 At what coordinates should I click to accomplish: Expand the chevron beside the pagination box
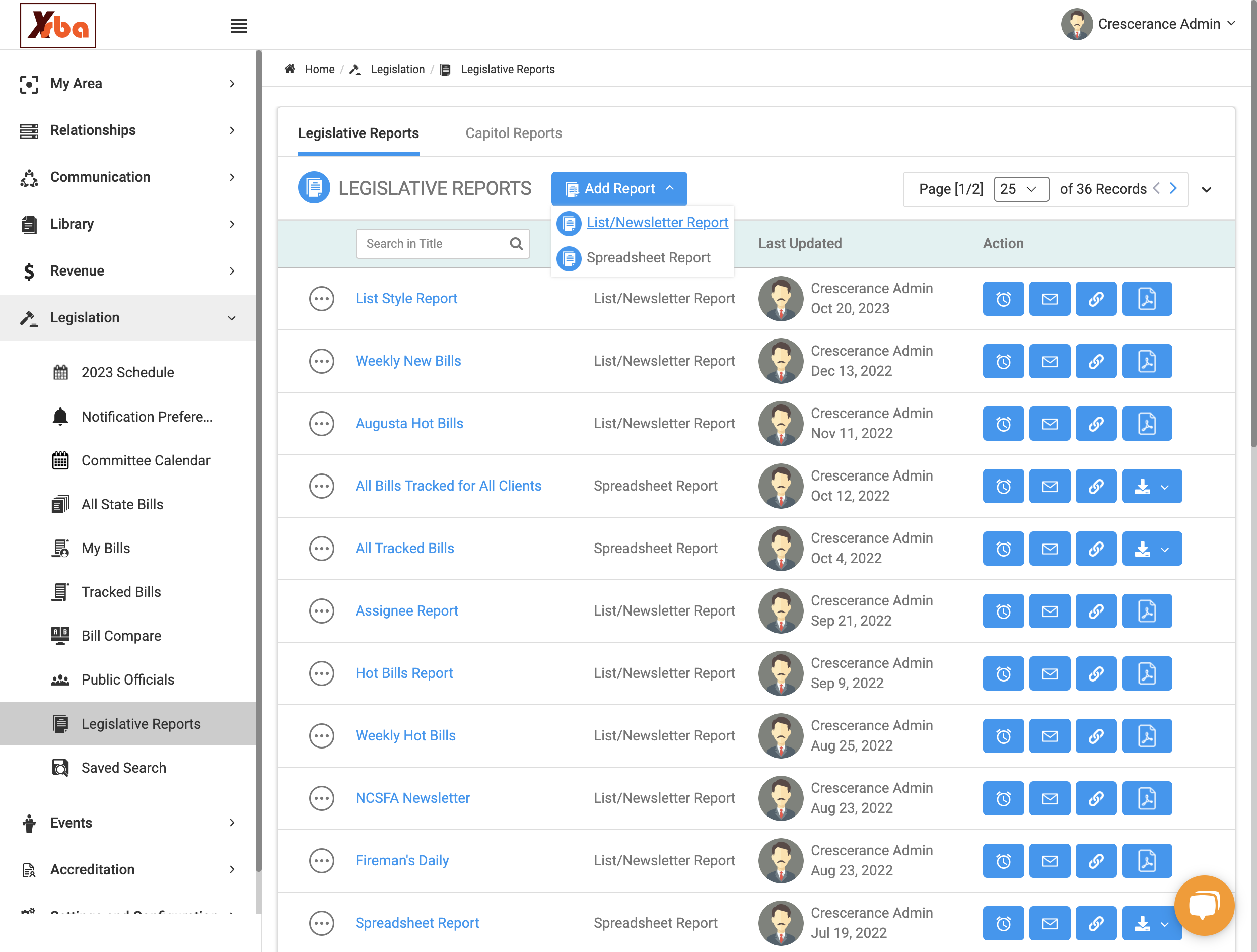point(1207,190)
